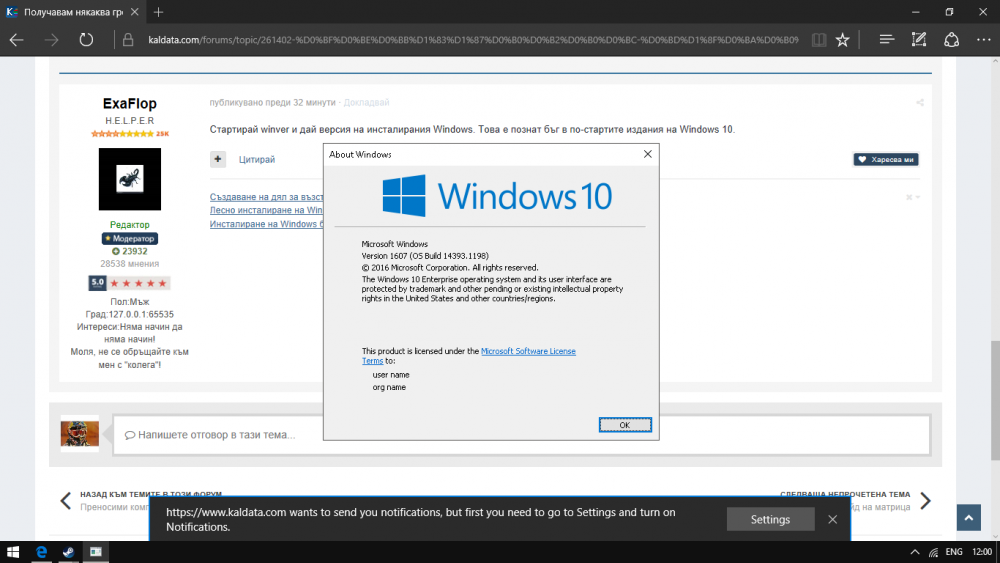Image resolution: width=1000 pixels, height=563 pixels.
Task: Click Steam icon in taskbar
Action: [x=68, y=552]
